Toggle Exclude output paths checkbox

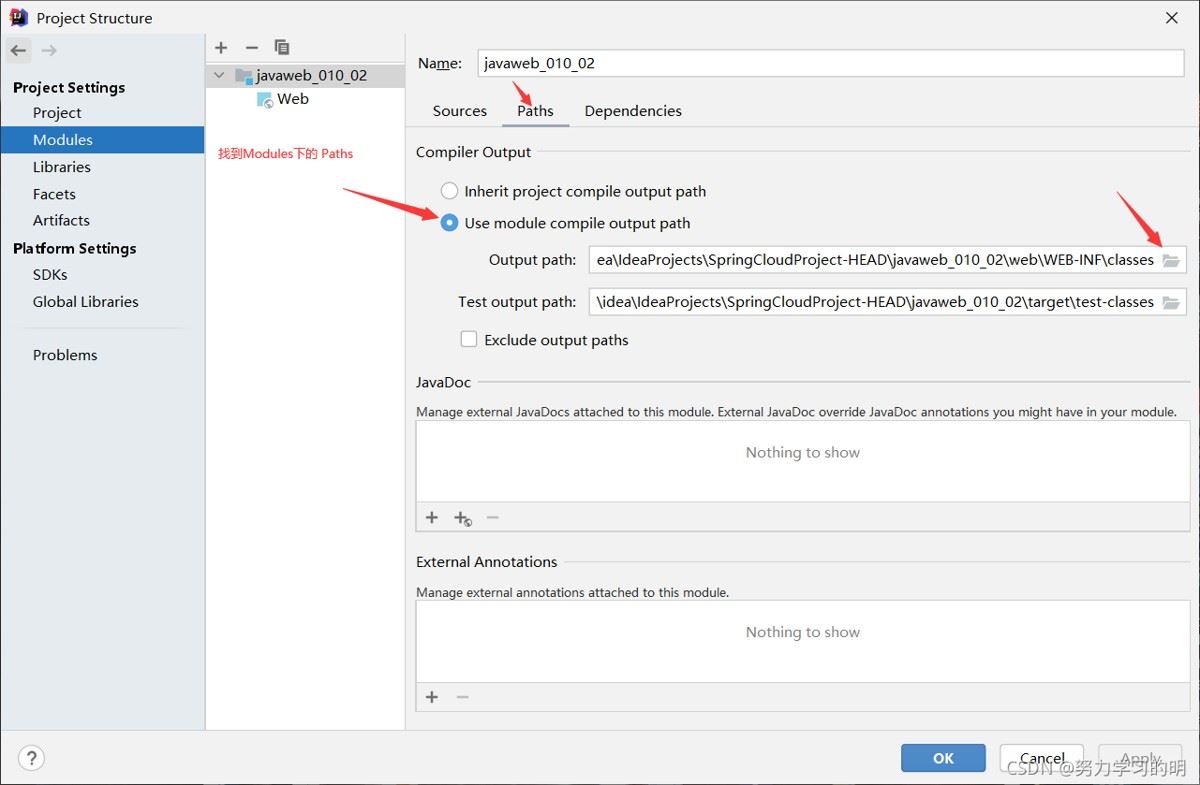point(469,340)
